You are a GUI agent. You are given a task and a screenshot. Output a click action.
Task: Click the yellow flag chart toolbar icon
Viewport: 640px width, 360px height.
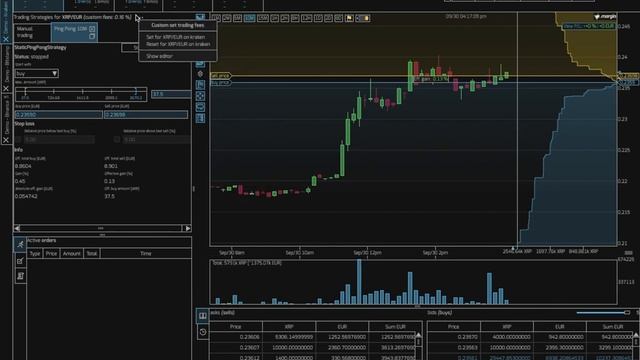(349, 18)
